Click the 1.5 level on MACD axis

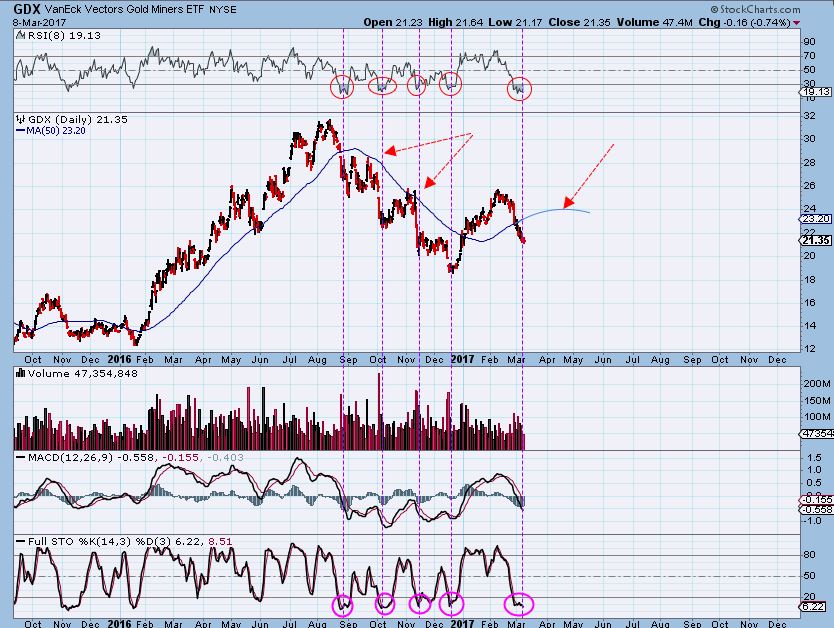[814, 458]
